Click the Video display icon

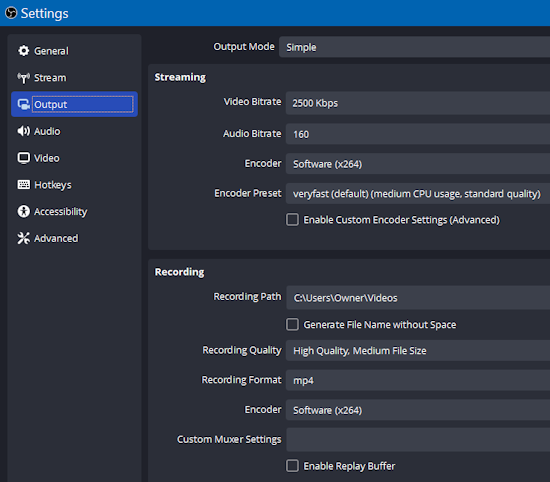24,158
